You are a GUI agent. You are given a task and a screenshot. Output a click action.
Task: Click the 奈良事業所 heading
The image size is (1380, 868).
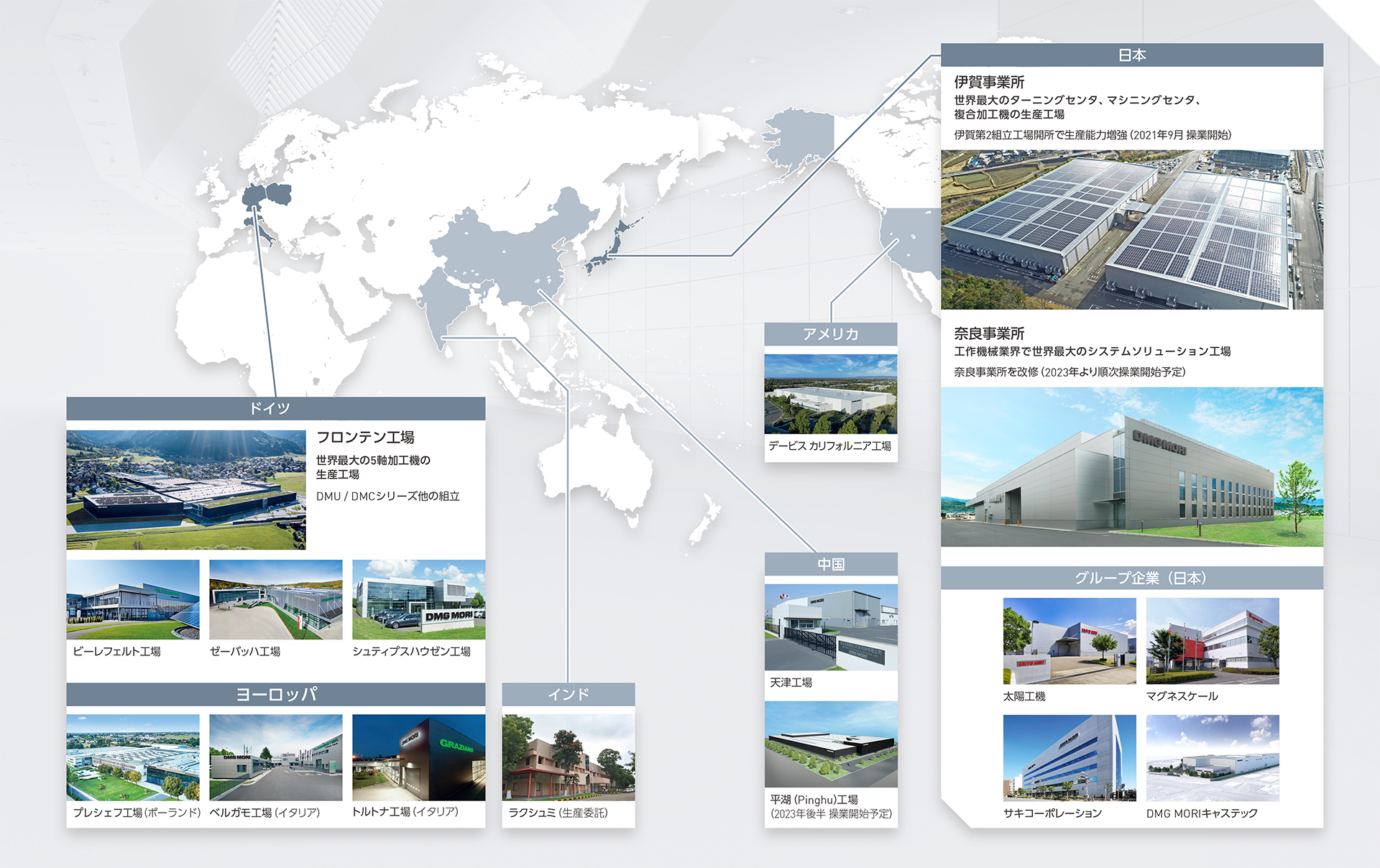989,333
